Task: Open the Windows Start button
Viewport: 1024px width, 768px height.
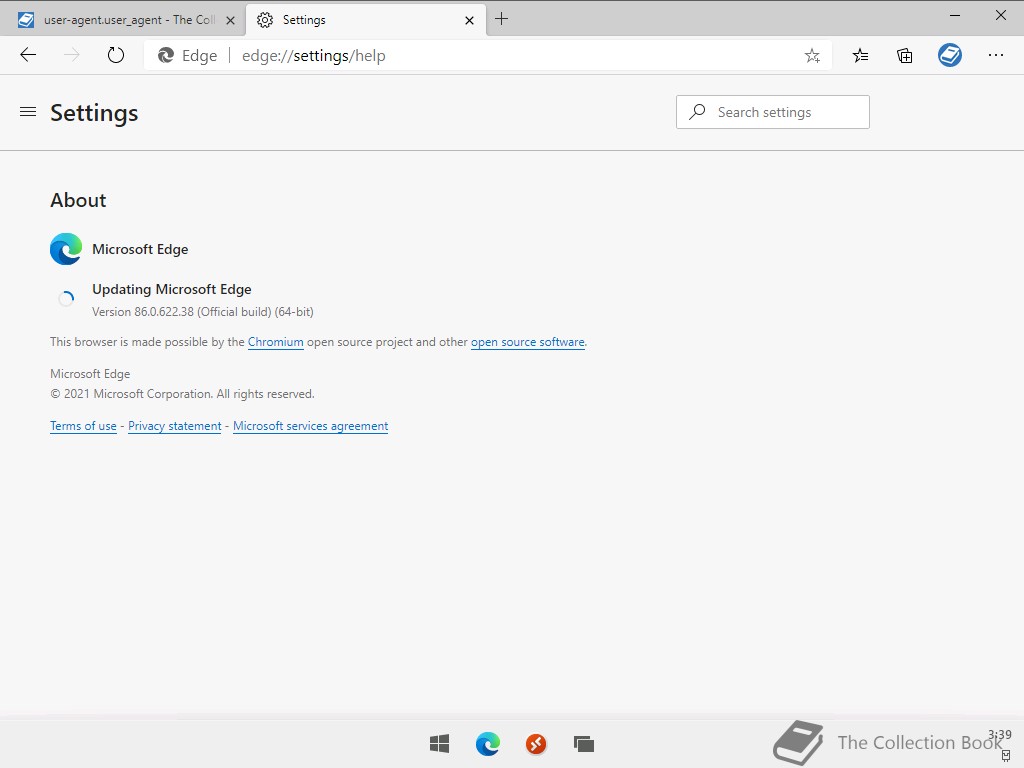Action: point(440,743)
